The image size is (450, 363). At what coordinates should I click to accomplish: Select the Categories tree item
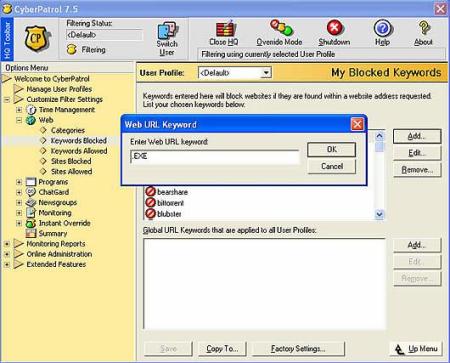pyautogui.click(x=68, y=130)
